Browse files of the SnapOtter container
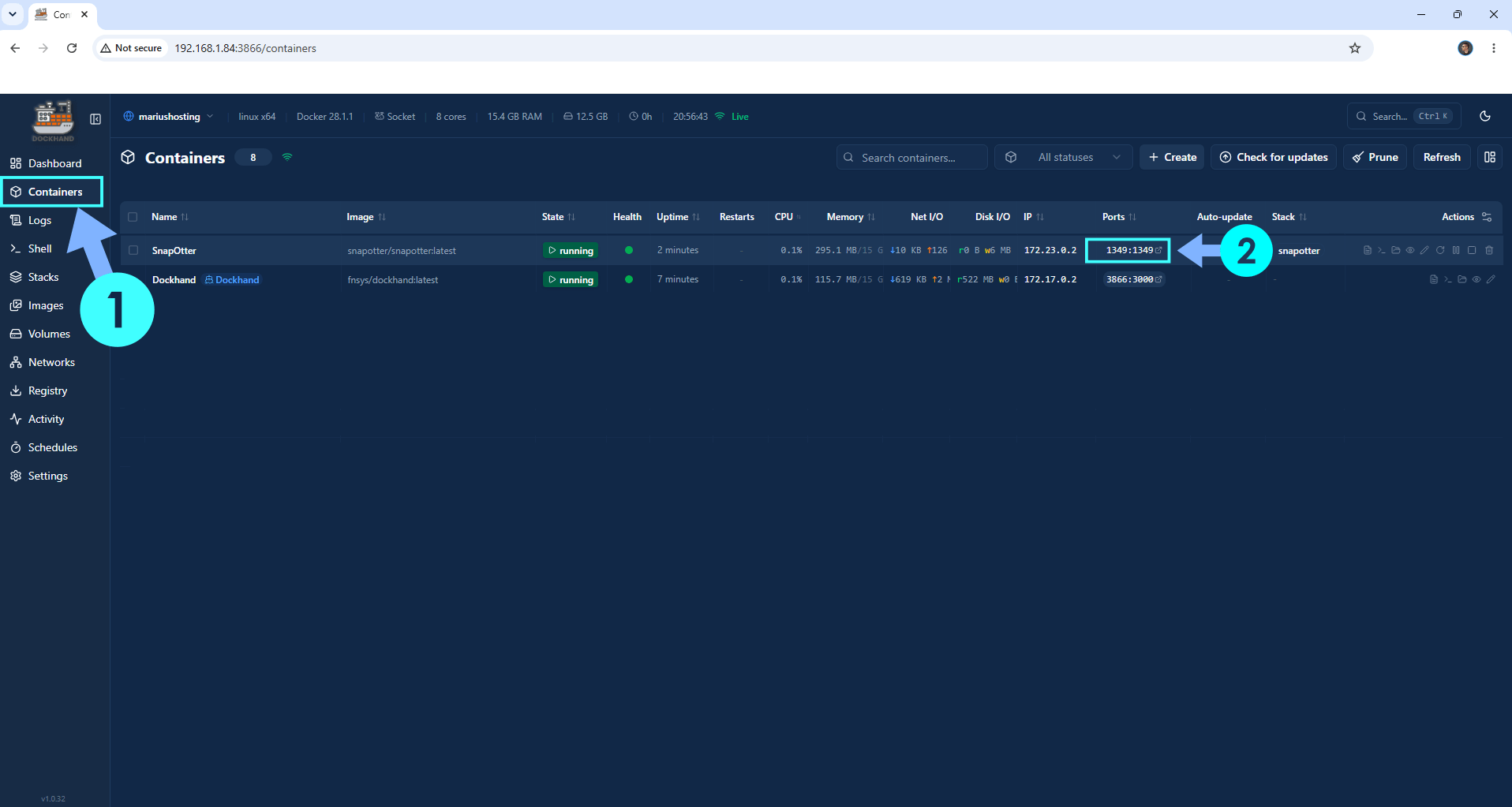 click(x=1395, y=250)
